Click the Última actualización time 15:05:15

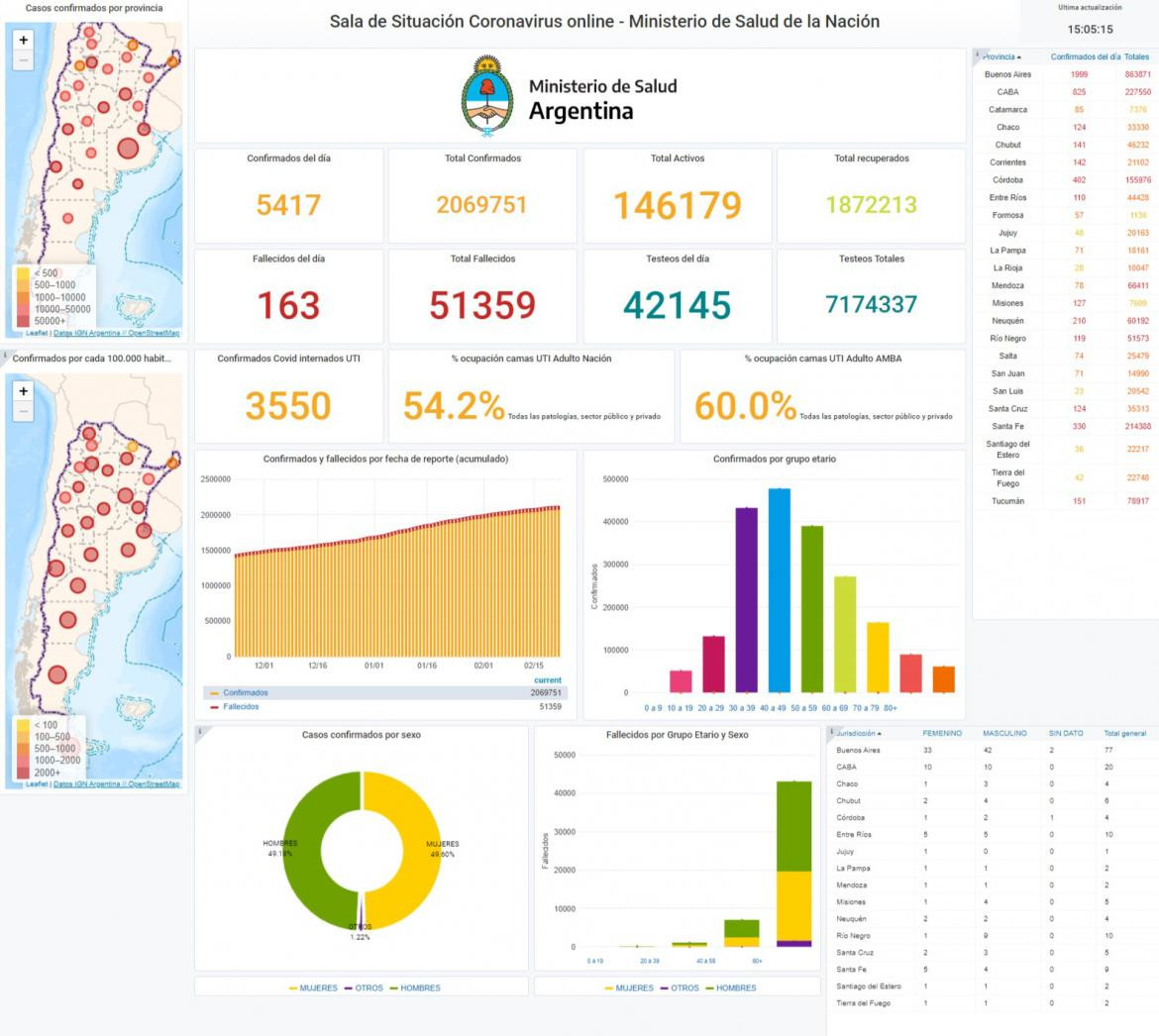tap(1090, 30)
